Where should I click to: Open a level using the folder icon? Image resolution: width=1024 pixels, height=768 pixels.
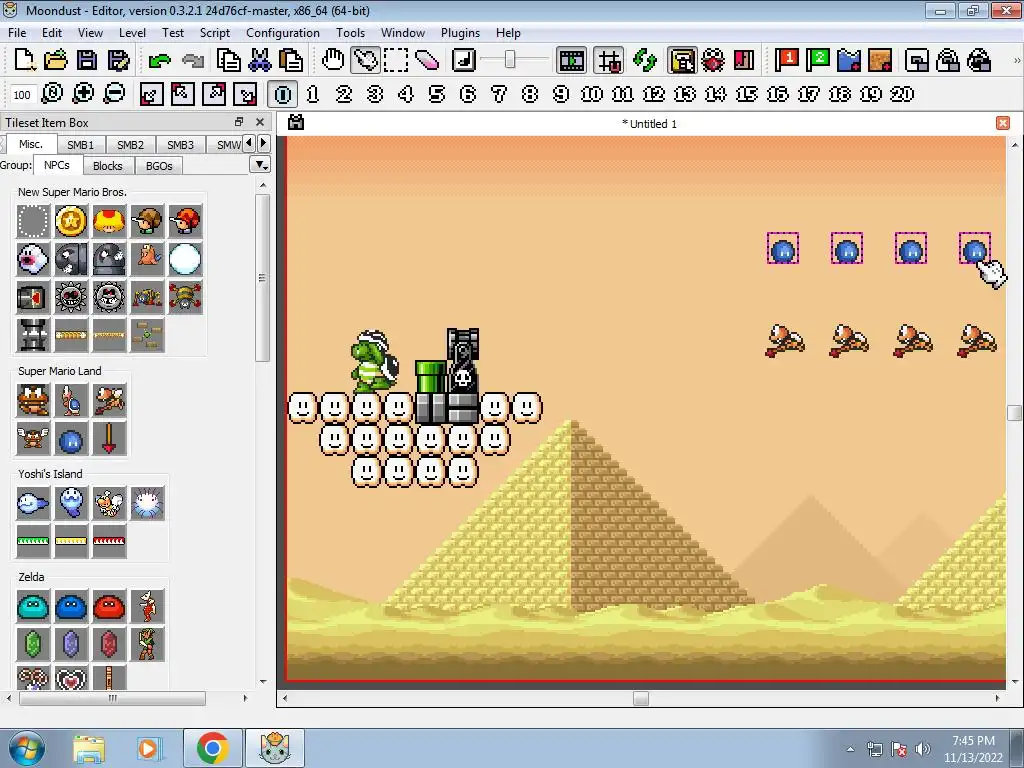coord(56,60)
